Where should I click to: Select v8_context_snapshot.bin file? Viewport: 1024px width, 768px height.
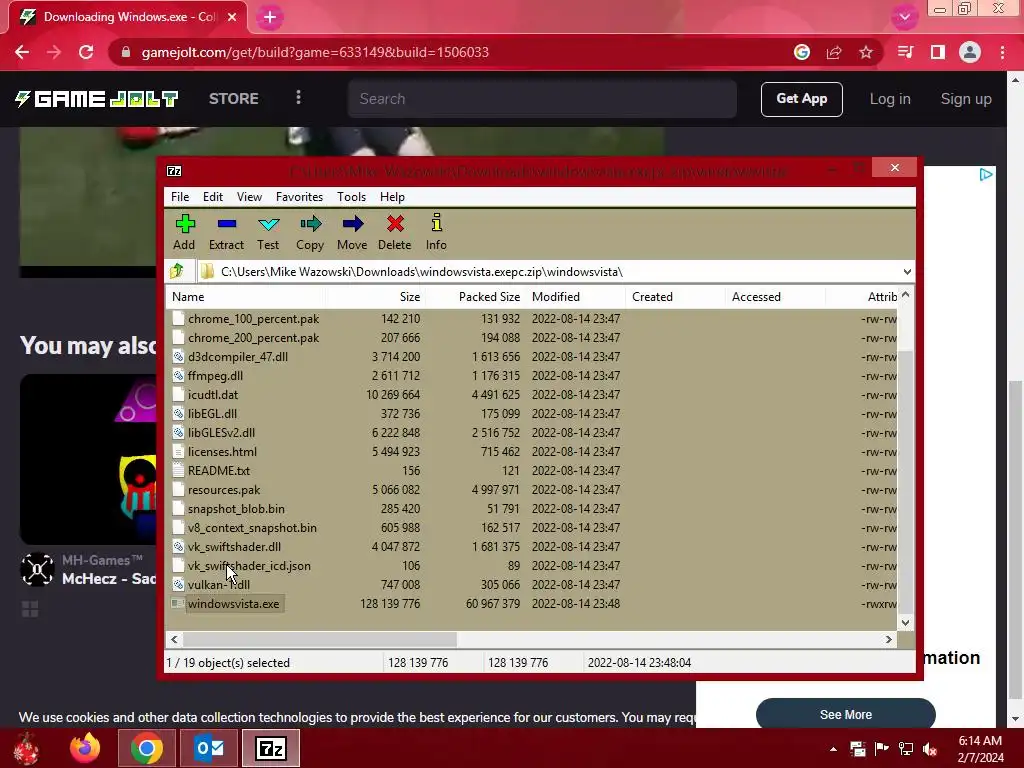(252, 528)
